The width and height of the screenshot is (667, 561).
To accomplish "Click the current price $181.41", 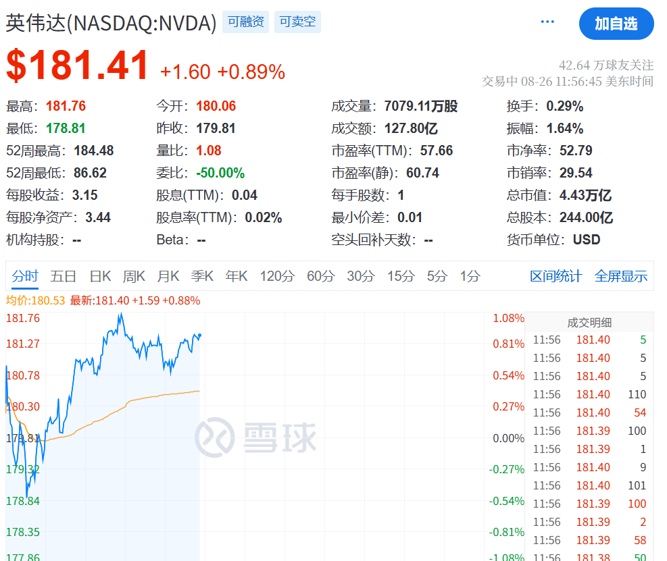I will (77, 65).
